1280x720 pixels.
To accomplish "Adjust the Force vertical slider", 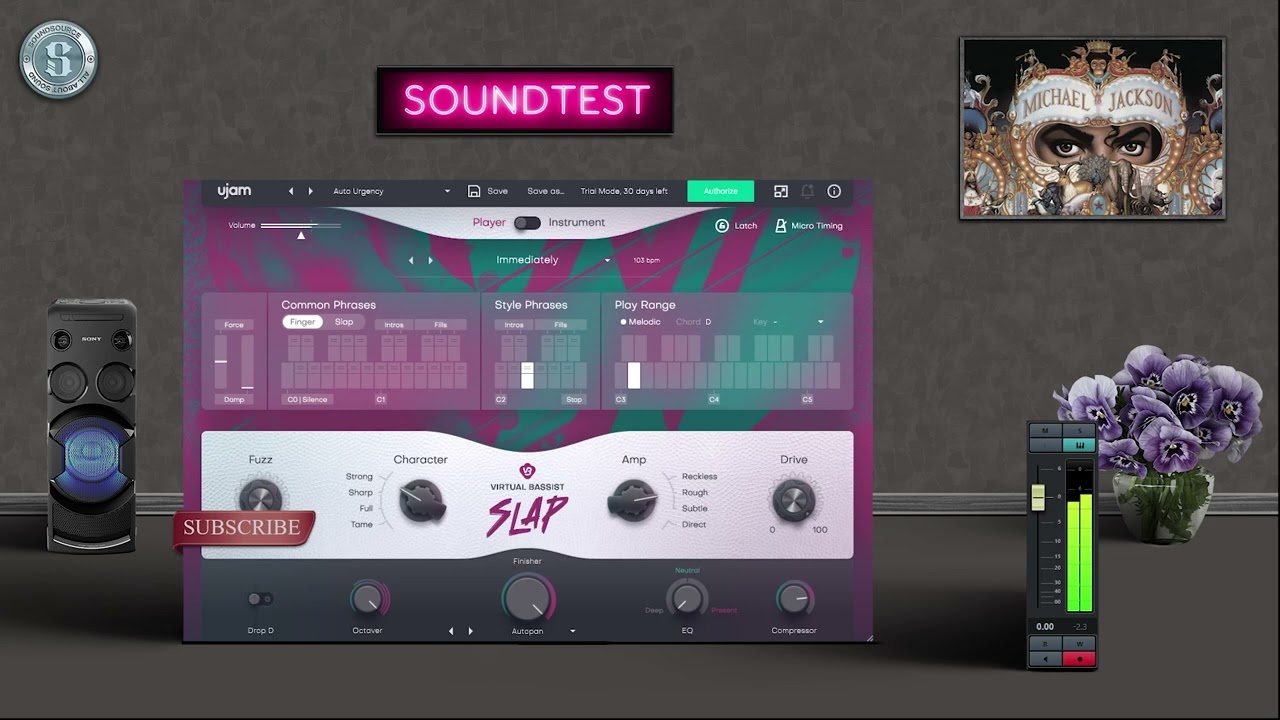I will click(x=221, y=362).
